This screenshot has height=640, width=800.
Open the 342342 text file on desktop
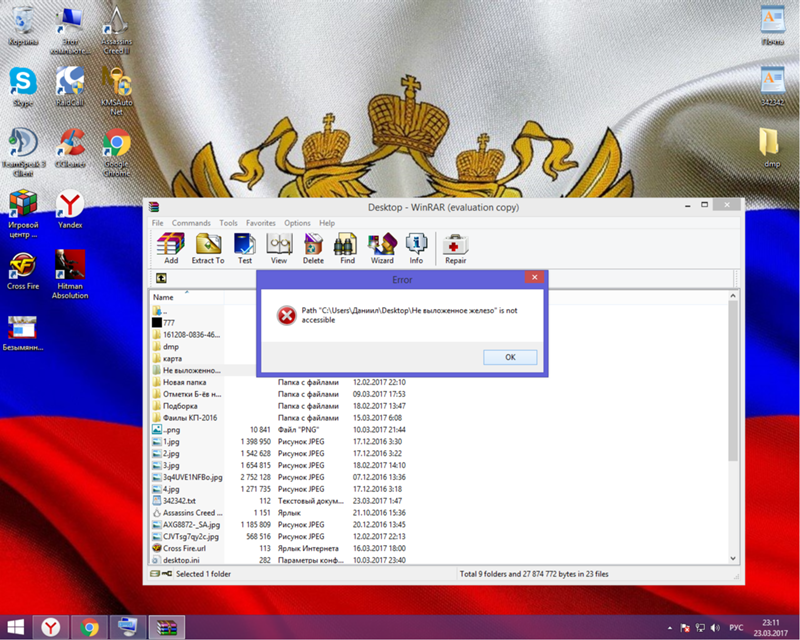(x=772, y=86)
